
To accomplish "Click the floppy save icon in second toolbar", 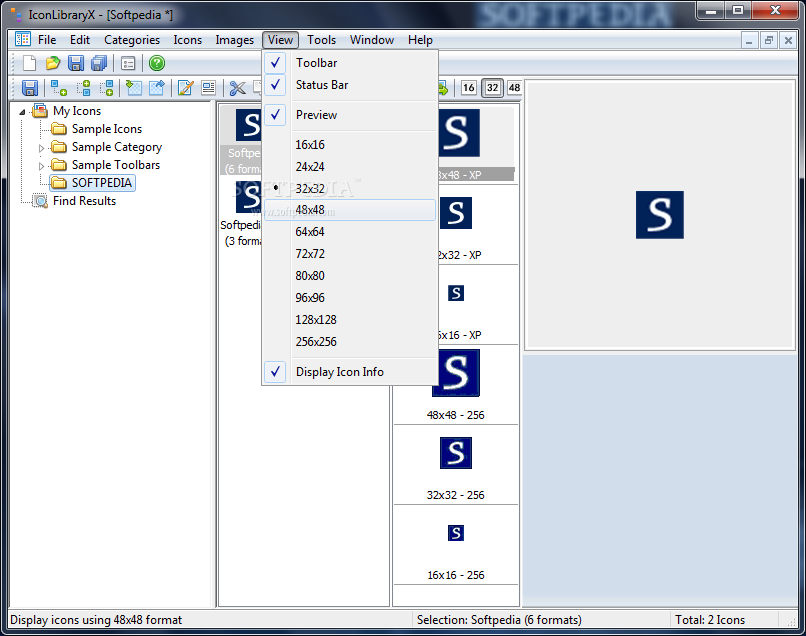I will tap(30, 88).
